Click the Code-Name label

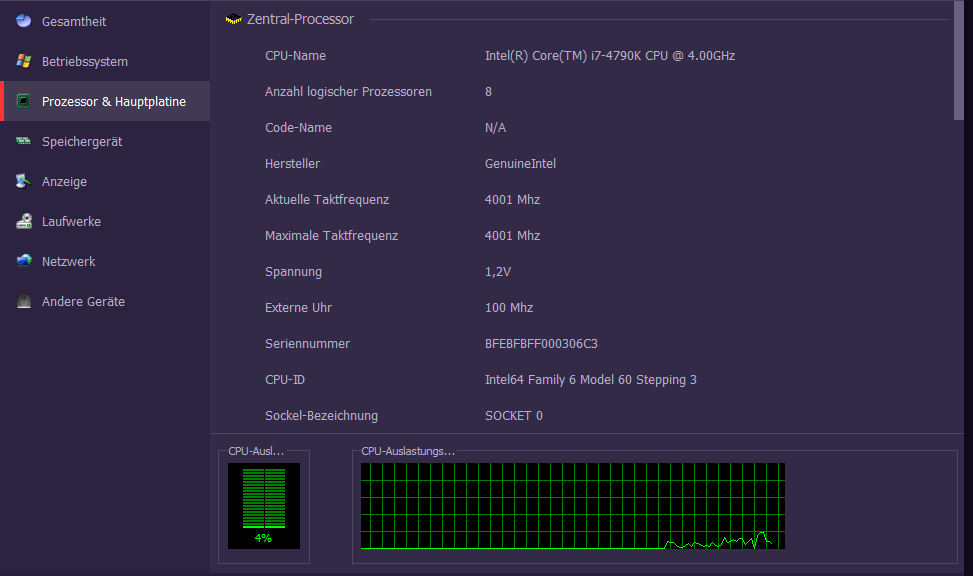point(298,128)
